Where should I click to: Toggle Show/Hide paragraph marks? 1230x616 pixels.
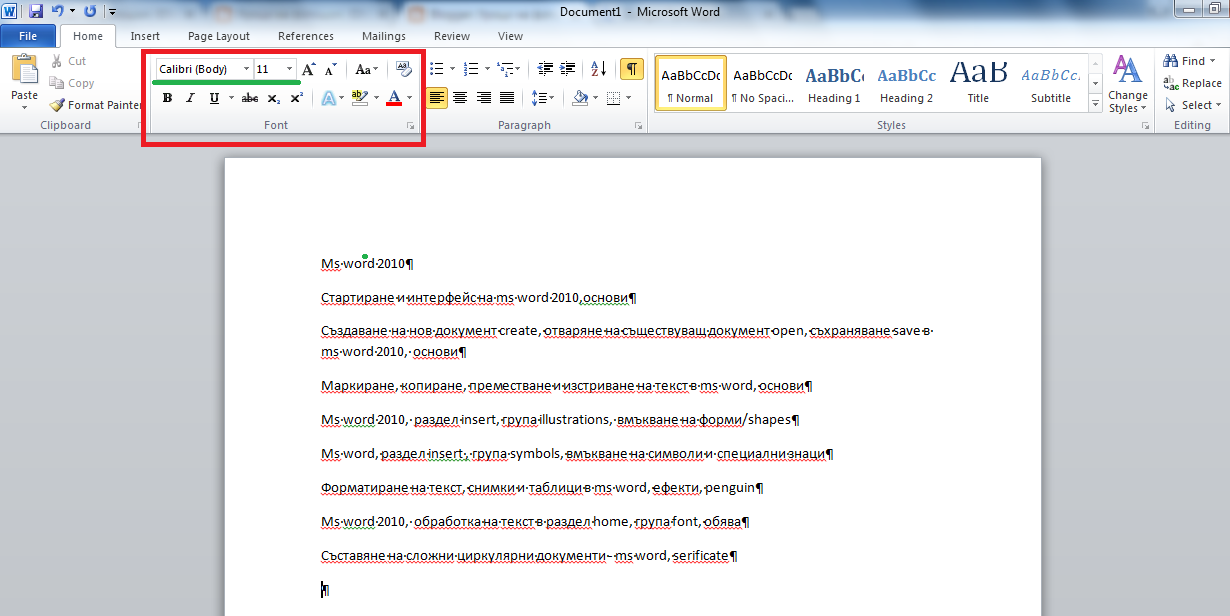coord(632,69)
